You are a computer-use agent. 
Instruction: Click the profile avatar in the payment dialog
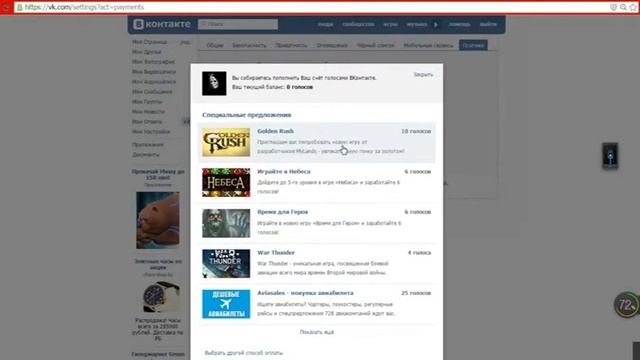[214, 83]
